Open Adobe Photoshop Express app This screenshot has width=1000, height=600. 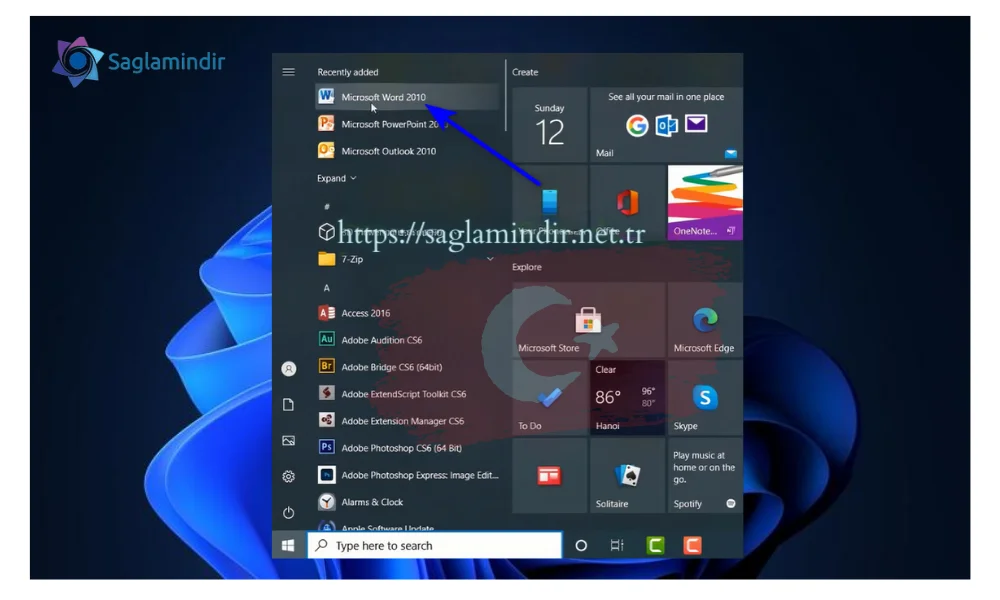click(407, 474)
